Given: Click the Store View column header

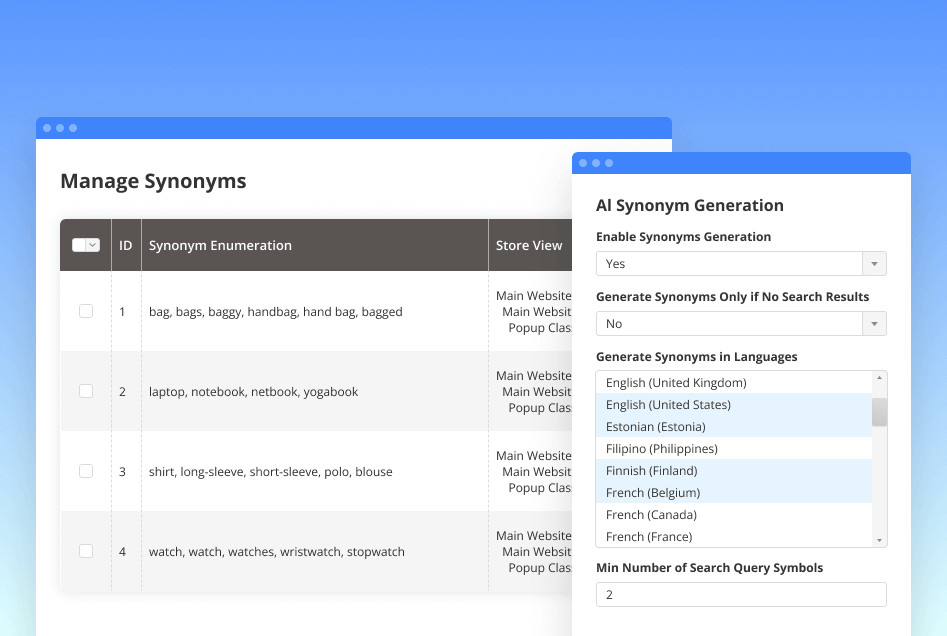Looking at the screenshot, I should pos(529,245).
